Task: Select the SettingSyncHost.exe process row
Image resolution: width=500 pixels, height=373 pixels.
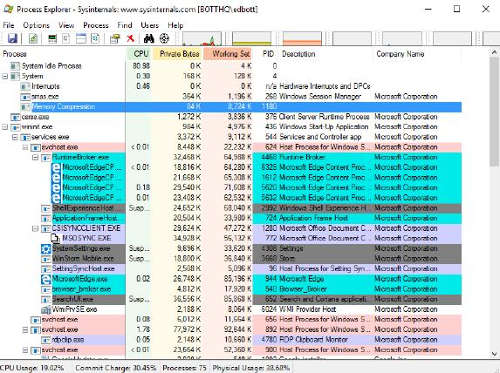Action: coord(231,269)
